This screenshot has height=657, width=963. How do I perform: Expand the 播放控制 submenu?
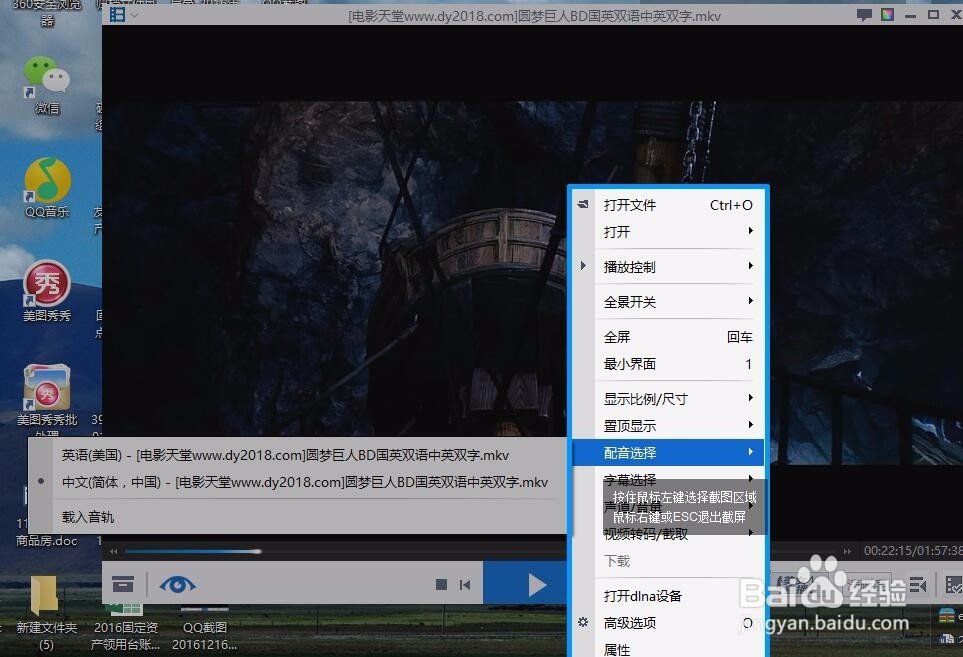(x=669, y=267)
